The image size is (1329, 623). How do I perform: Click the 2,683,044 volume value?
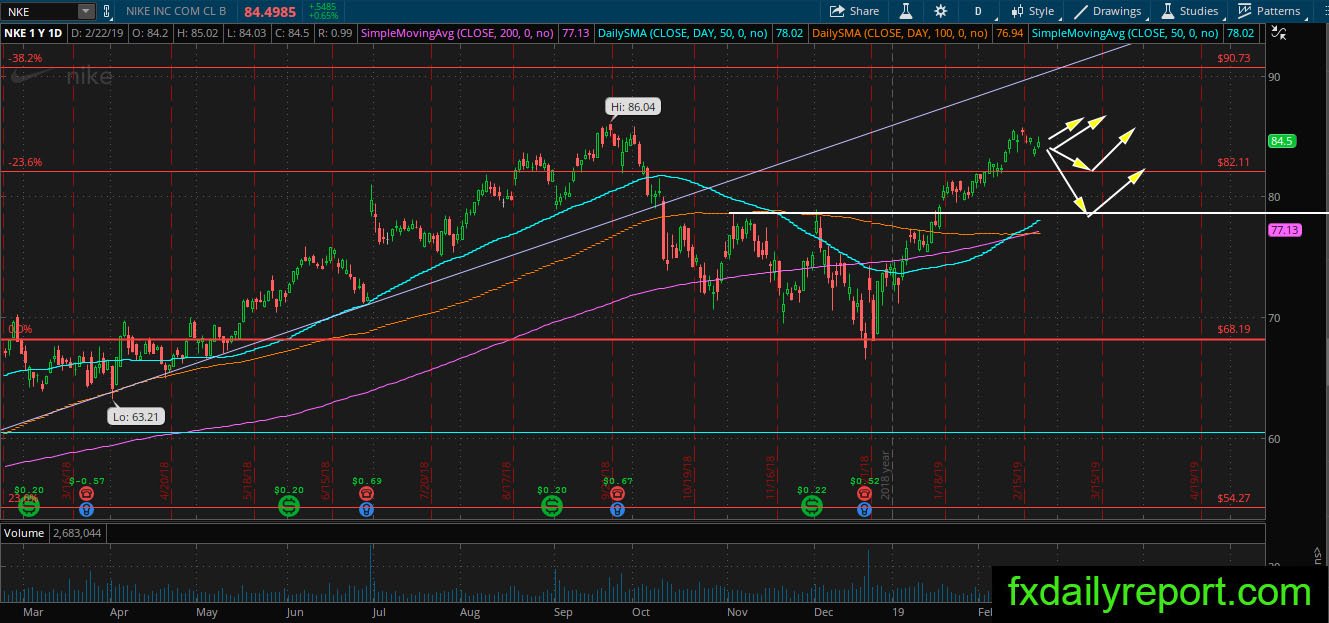click(x=76, y=533)
